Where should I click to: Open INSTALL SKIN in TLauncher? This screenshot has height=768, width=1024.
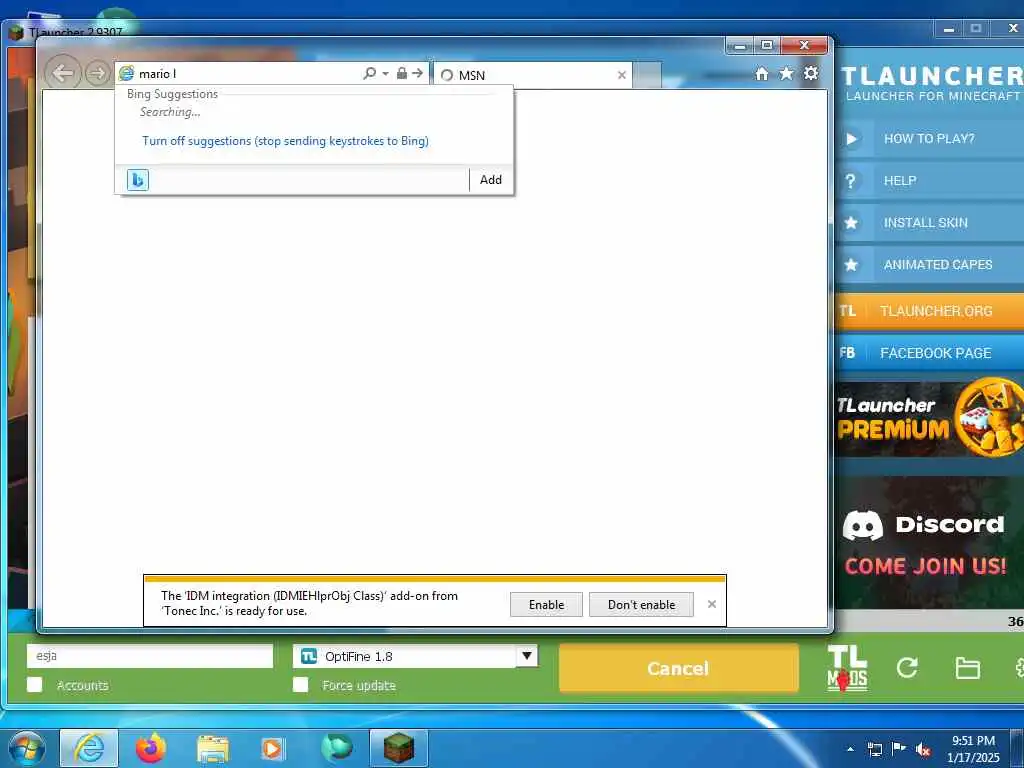pyautogui.click(x=929, y=223)
